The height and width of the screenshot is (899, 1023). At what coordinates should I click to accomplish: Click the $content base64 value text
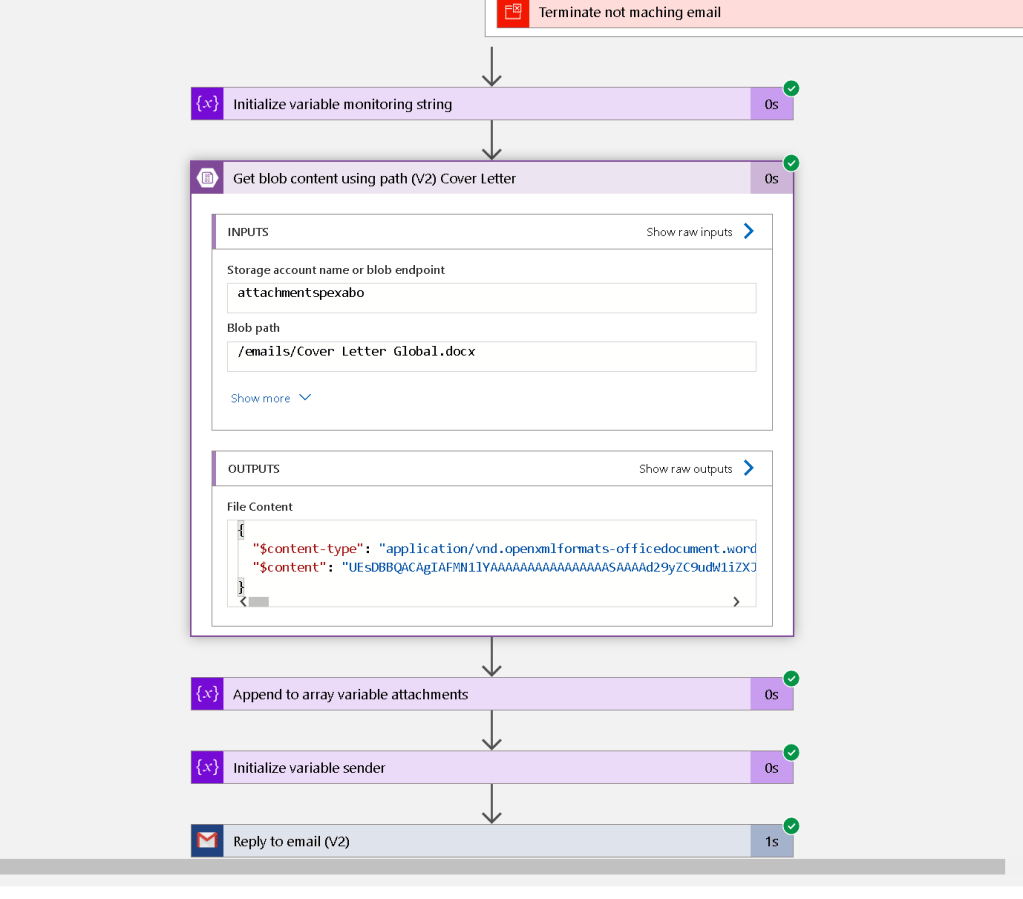point(549,568)
